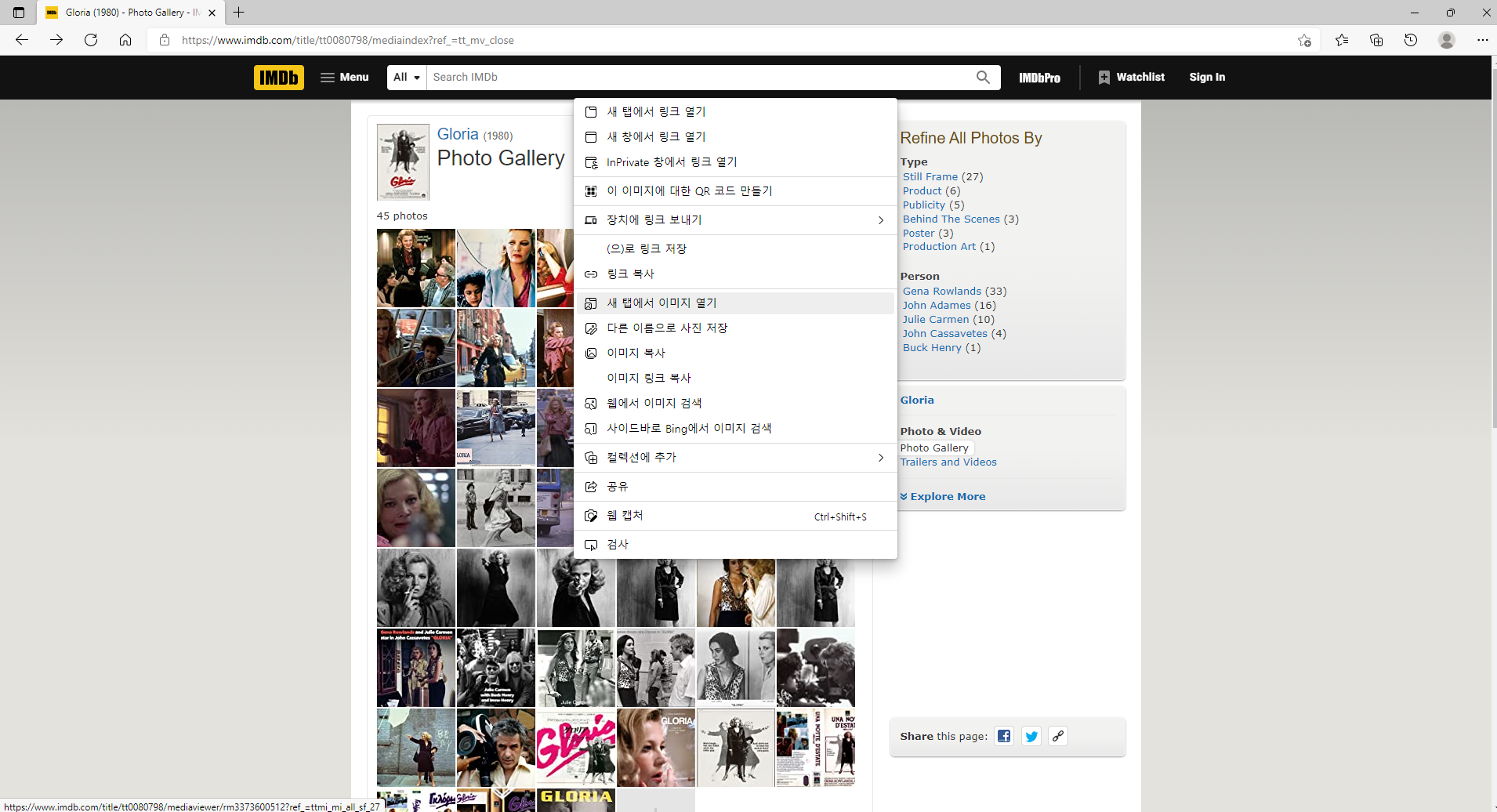
Task: Select 'Open image in new tab'
Action: [735, 303]
